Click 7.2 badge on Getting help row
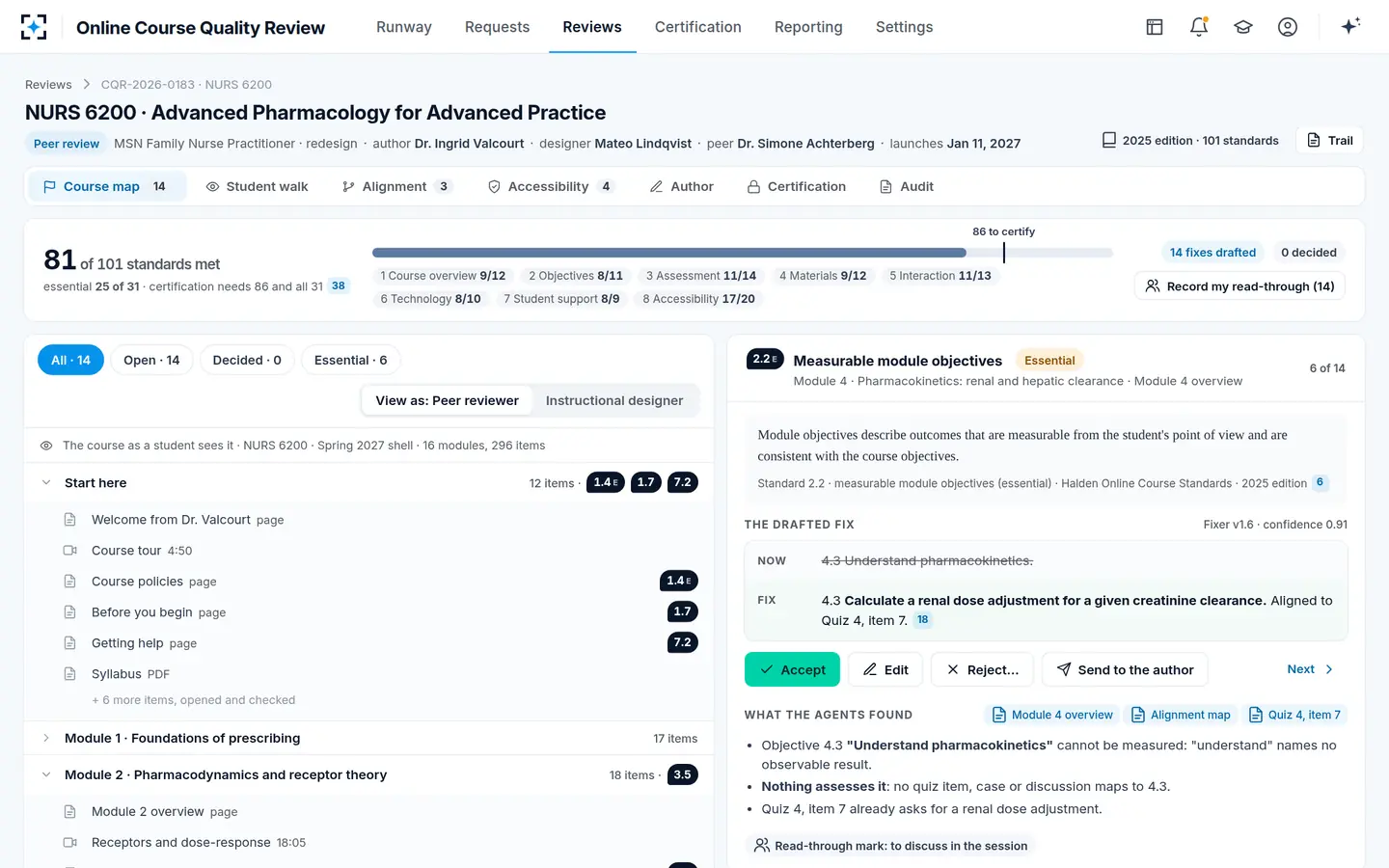Image resolution: width=1389 pixels, height=868 pixels. coord(682,642)
